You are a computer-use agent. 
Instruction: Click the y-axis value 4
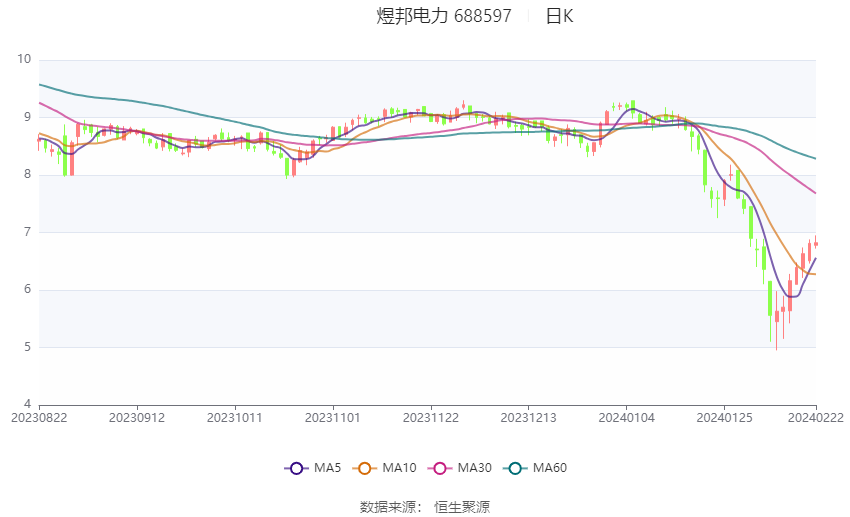pos(28,404)
